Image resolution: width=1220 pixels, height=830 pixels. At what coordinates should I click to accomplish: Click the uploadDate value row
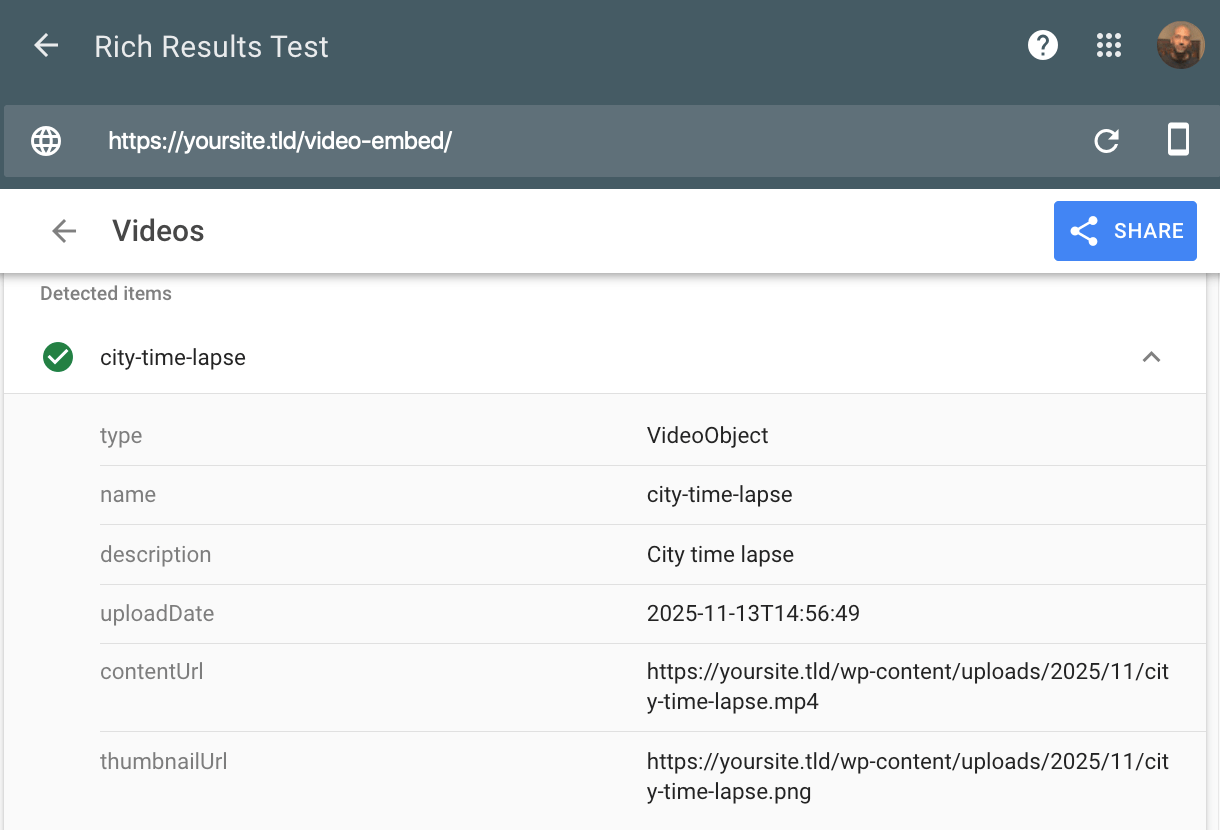(x=753, y=613)
